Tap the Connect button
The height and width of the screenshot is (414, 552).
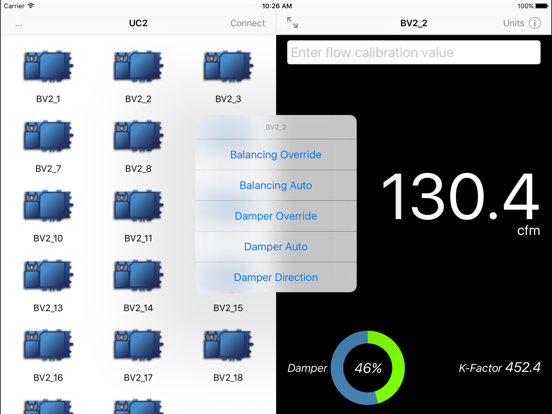[x=247, y=23]
